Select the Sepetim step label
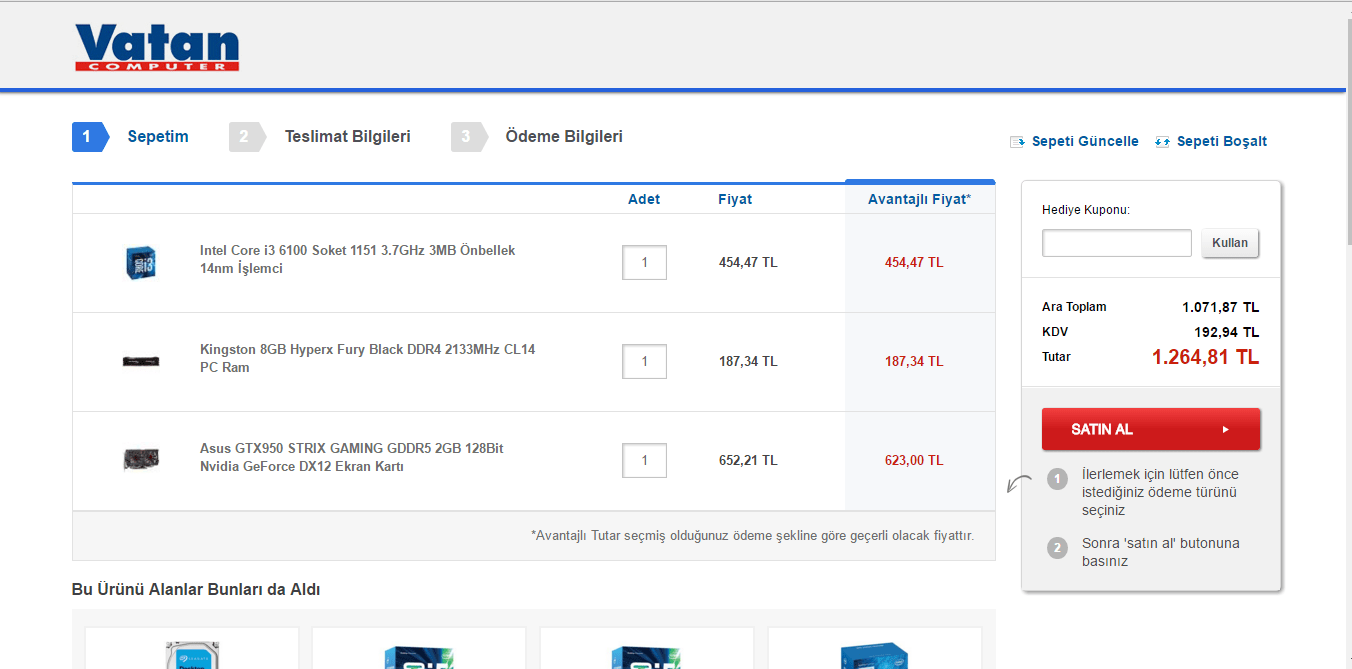 pyautogui.click(x=158, y=137)
